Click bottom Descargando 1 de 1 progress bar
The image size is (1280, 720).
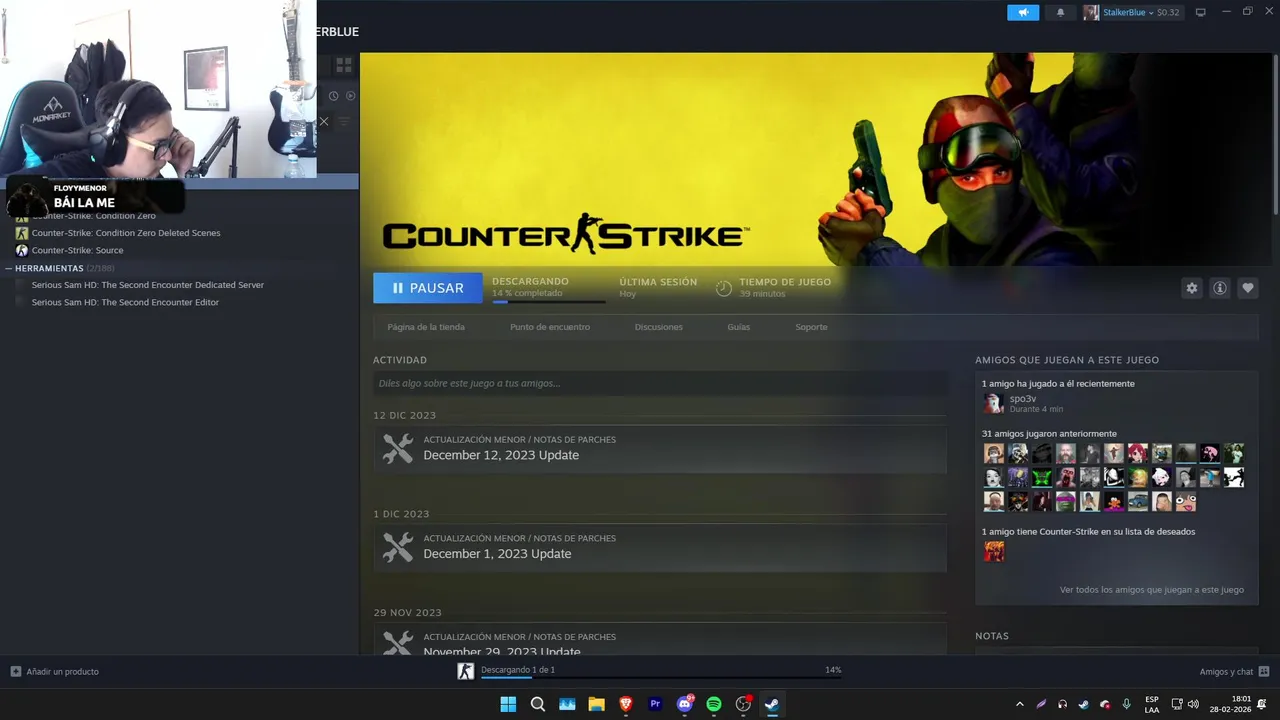660,678
